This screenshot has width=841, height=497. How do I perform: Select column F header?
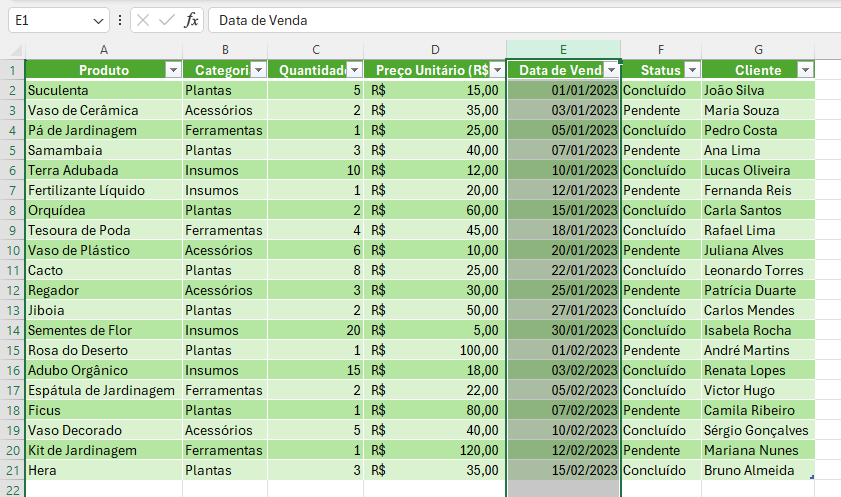[x=661, y=50]
